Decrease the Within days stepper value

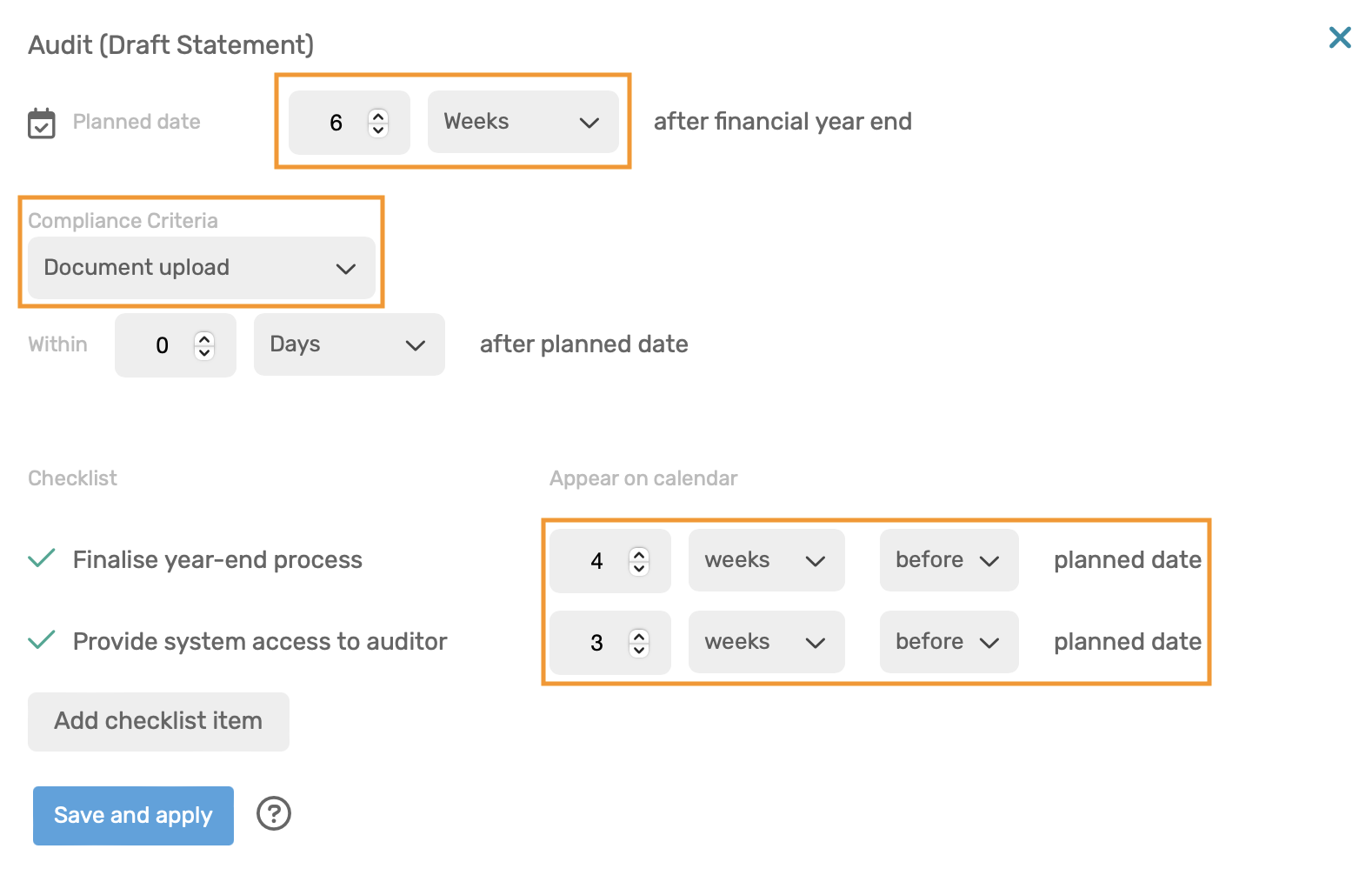pos(204,352)
